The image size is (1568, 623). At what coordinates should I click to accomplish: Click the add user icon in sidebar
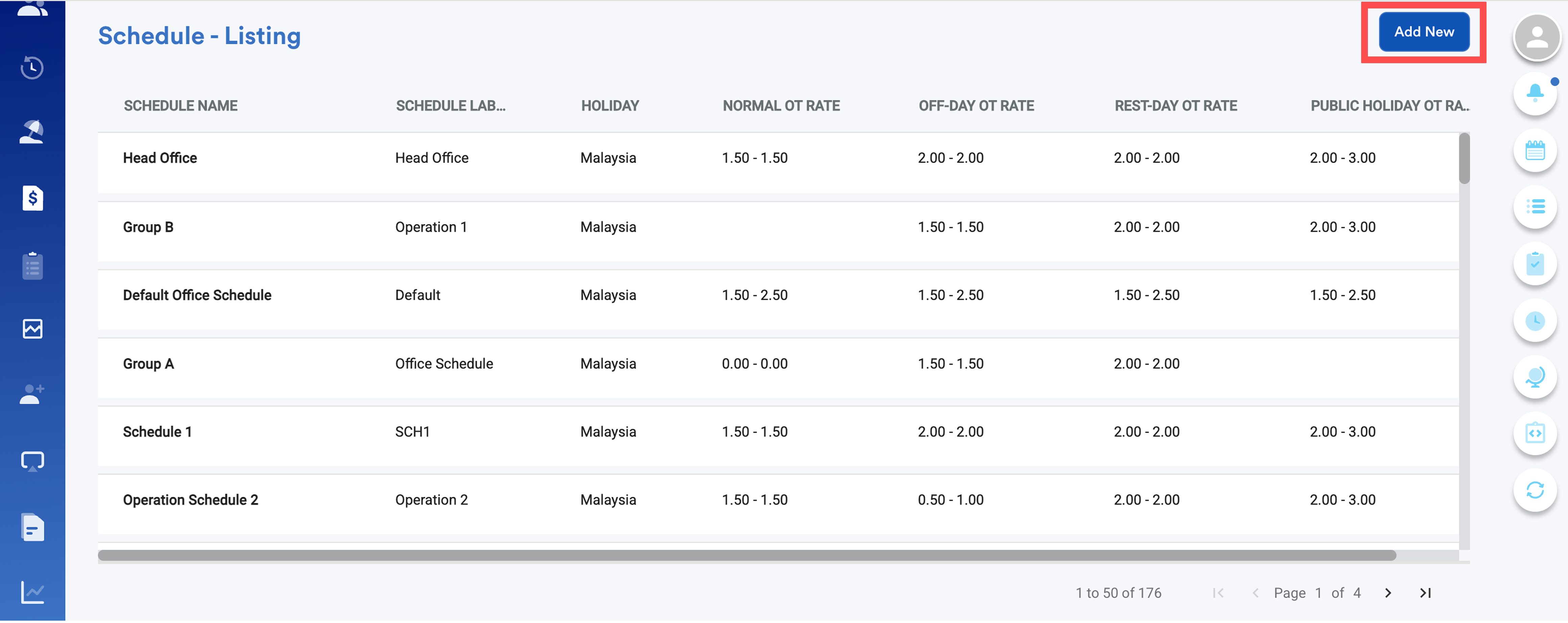click(x=32, y=394)
